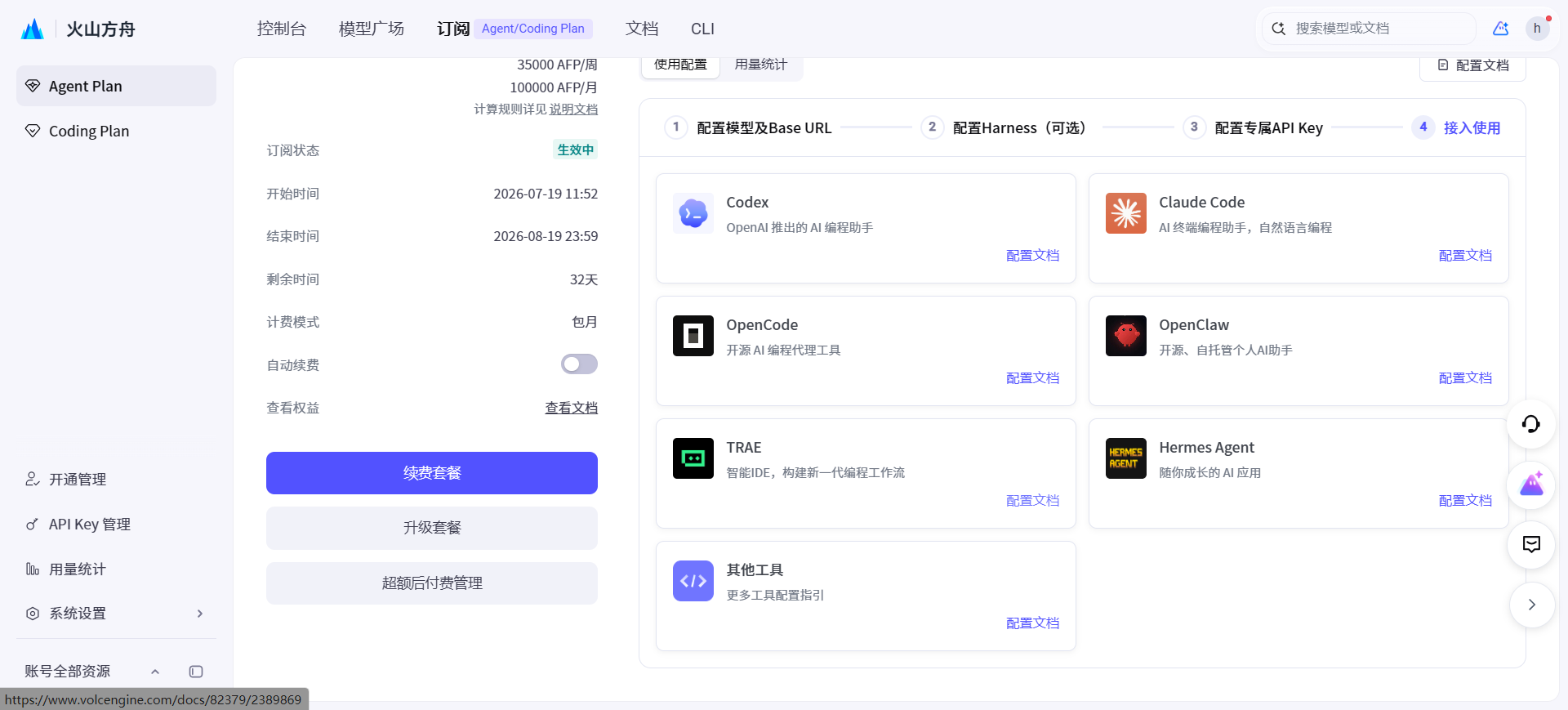
Task: Open the 控制台 top menu
Action: click(x=281, y=29)
